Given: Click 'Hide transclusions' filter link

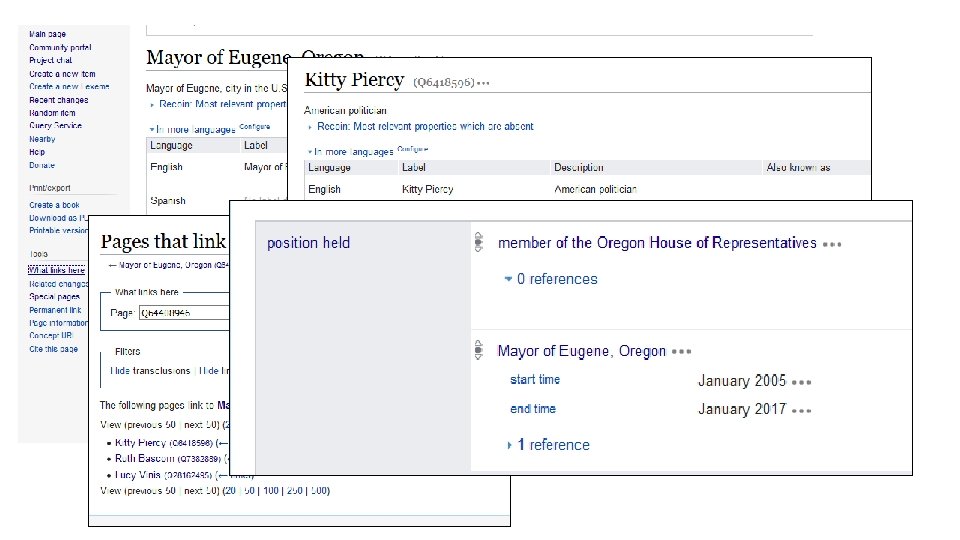Looking at the screenshot, I should tap(150, 370).
